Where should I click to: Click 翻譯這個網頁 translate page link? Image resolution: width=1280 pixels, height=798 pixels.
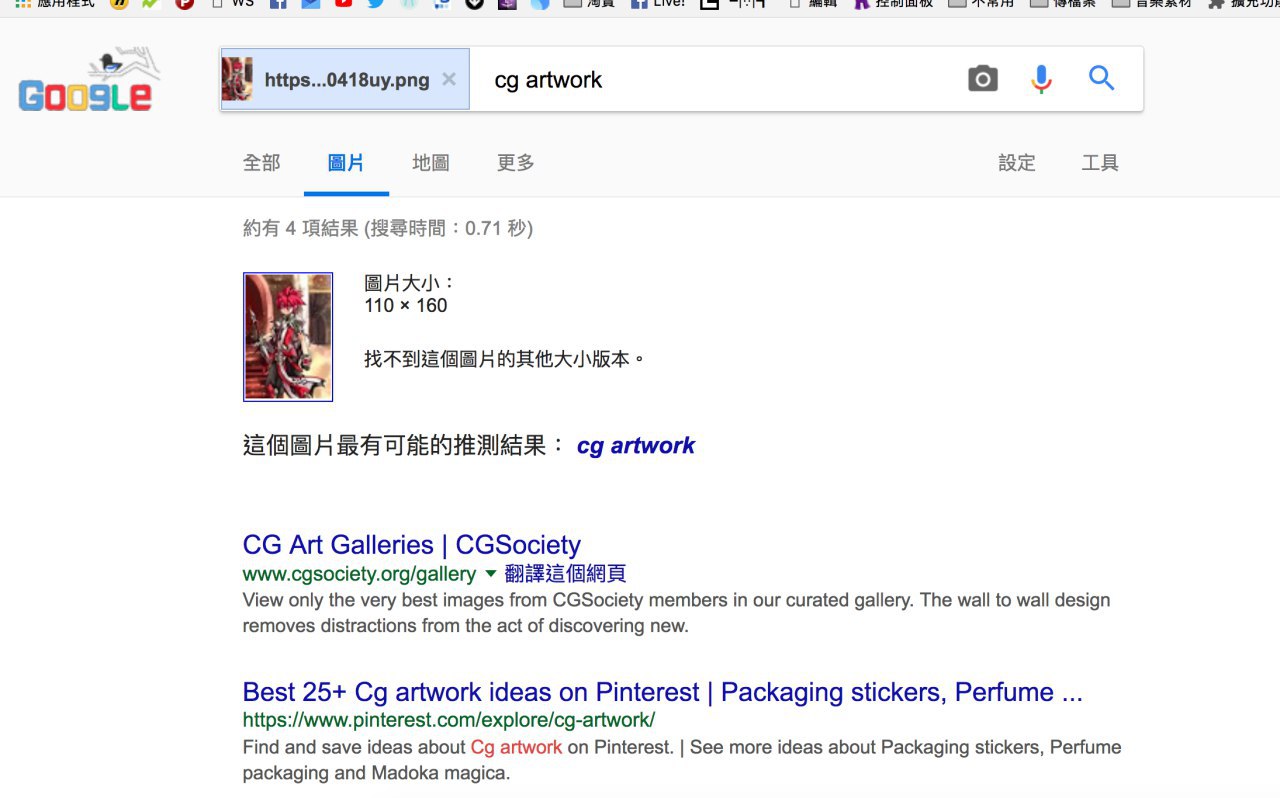(565, 574)
